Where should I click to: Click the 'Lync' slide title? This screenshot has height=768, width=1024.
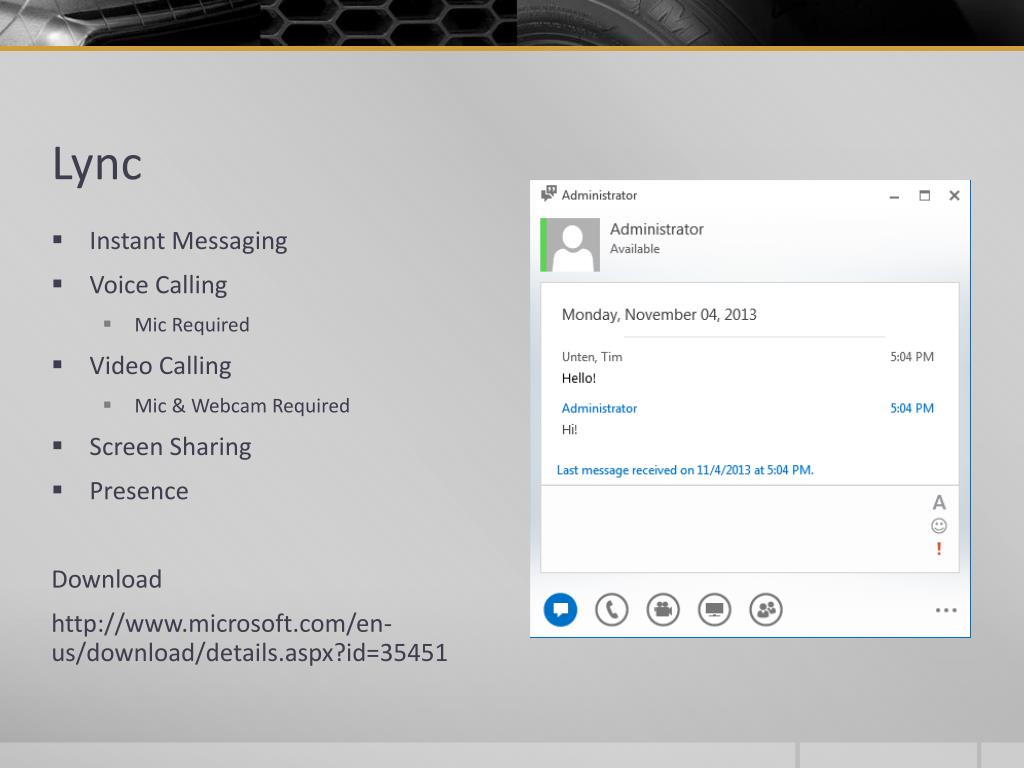(x=97, y=164)
